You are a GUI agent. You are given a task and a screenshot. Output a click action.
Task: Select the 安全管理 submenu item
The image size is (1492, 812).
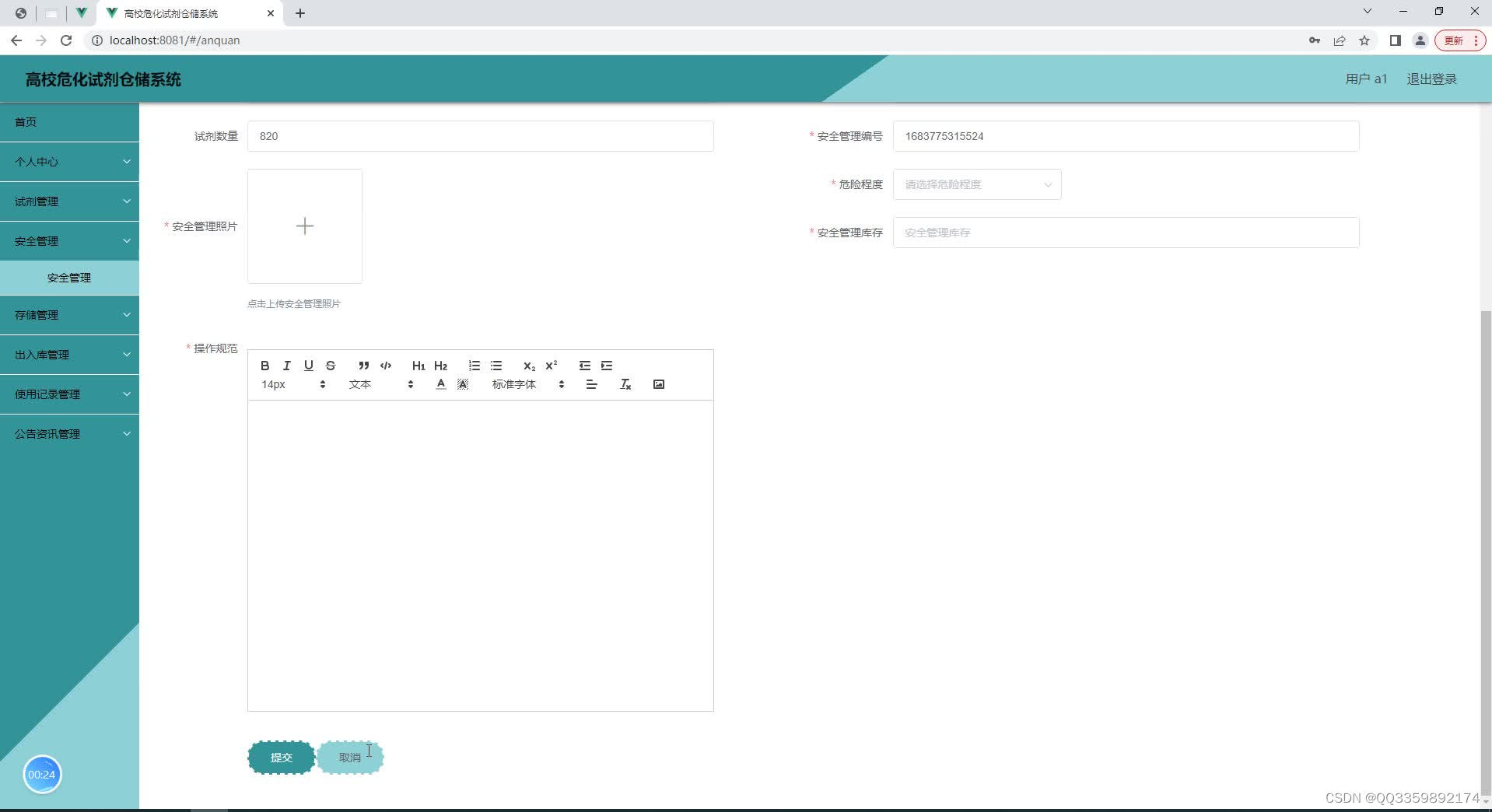69,278
